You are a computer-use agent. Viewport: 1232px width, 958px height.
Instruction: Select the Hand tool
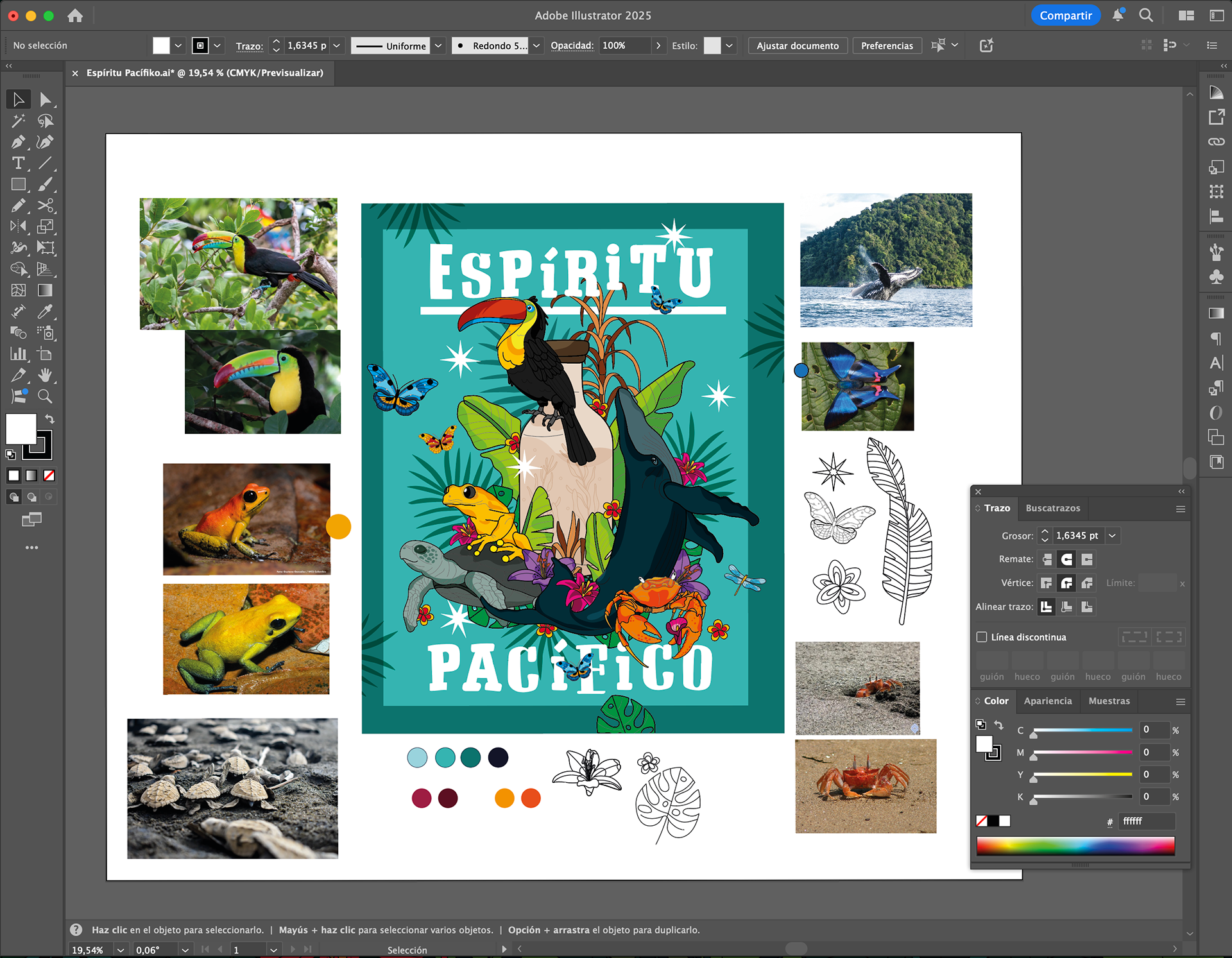click(x=45, y=375)
